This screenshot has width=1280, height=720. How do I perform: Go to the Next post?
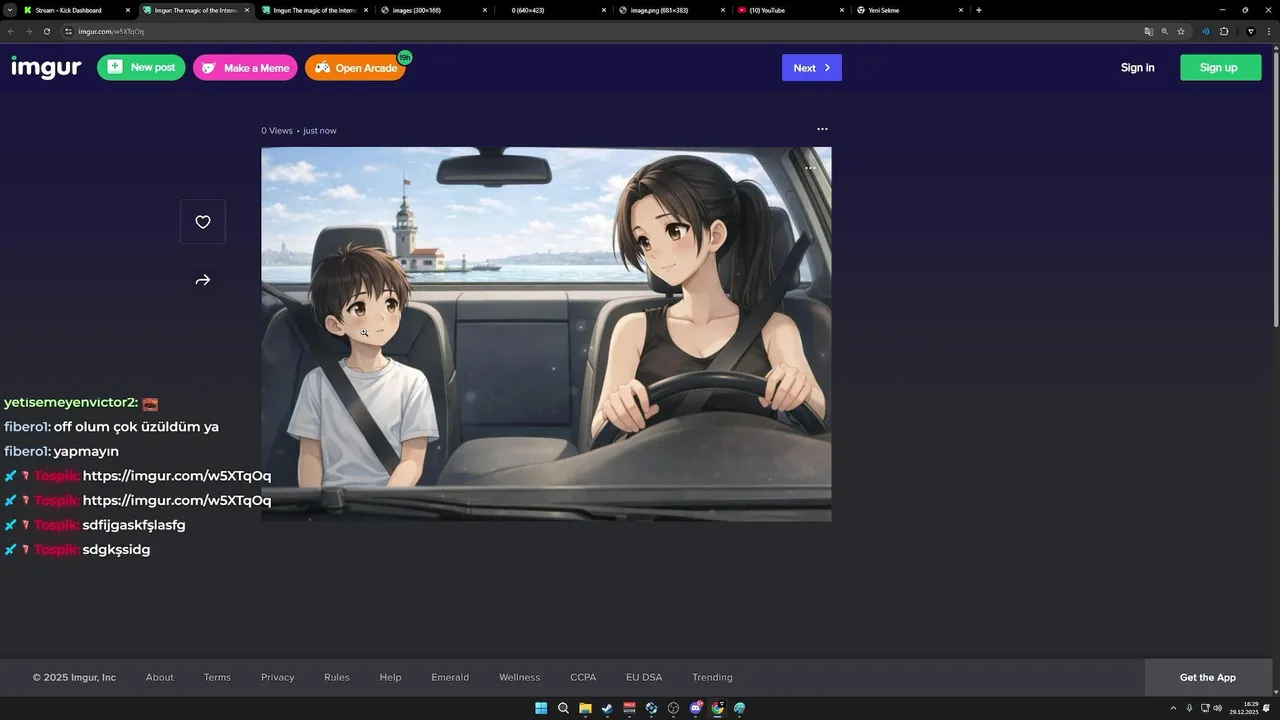coord(812,68)
